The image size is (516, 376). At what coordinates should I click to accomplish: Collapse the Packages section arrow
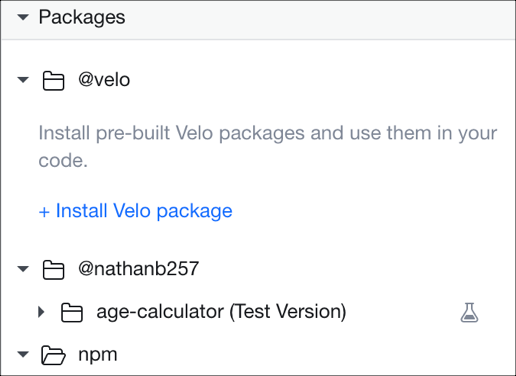click(23, 17)
